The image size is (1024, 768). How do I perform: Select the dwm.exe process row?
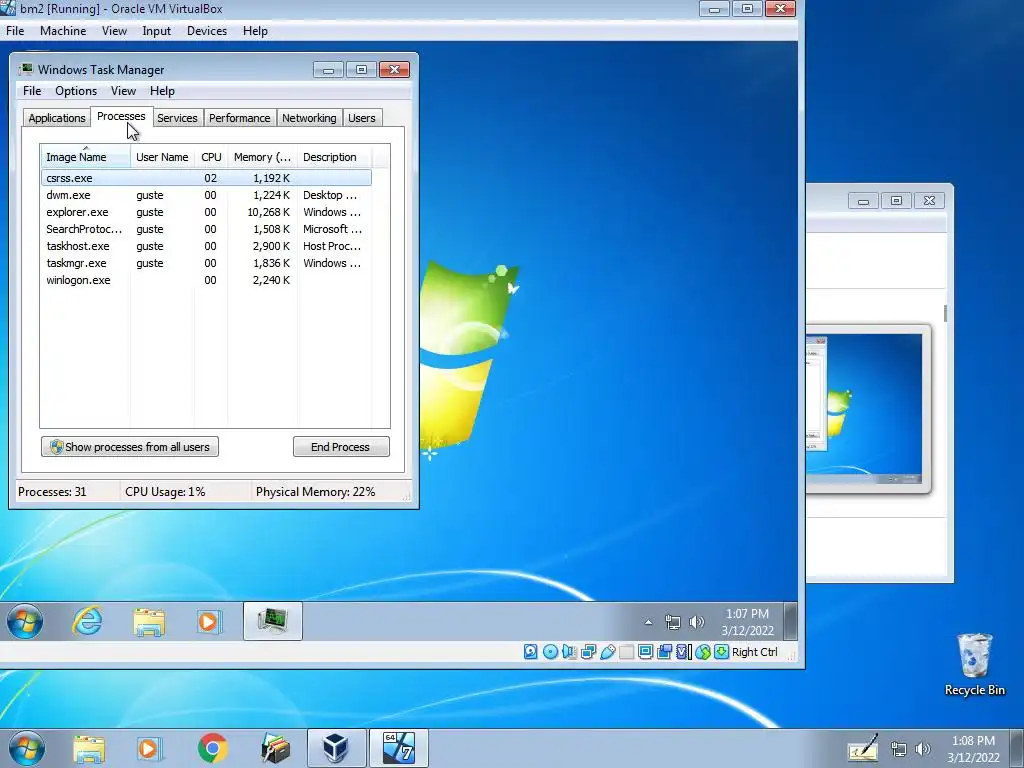[x=206, y=195]
